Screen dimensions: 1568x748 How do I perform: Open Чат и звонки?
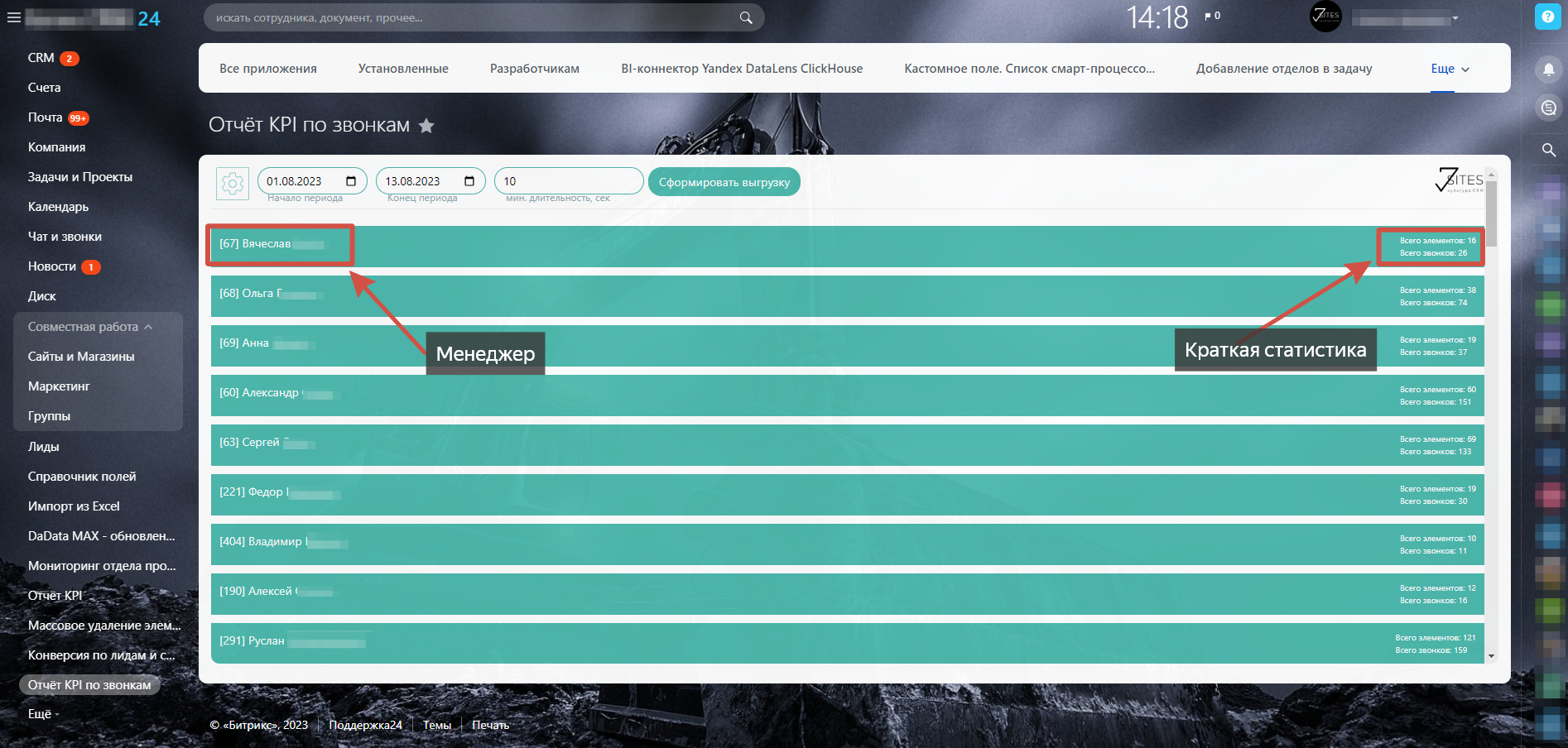[x=65, y=237]
